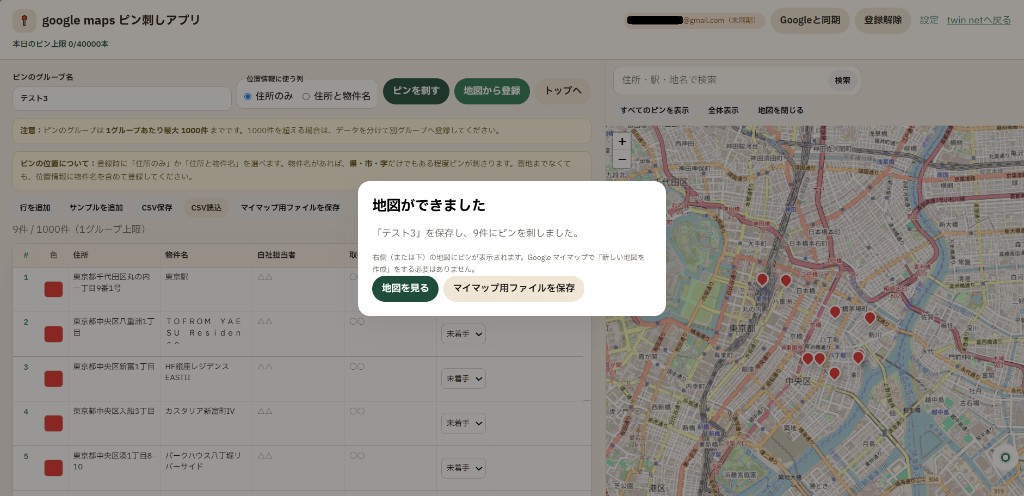This screenshot has width=1024, height=496.
Task: Click the map pin above 新川 label
Action: tap(870, 318)
